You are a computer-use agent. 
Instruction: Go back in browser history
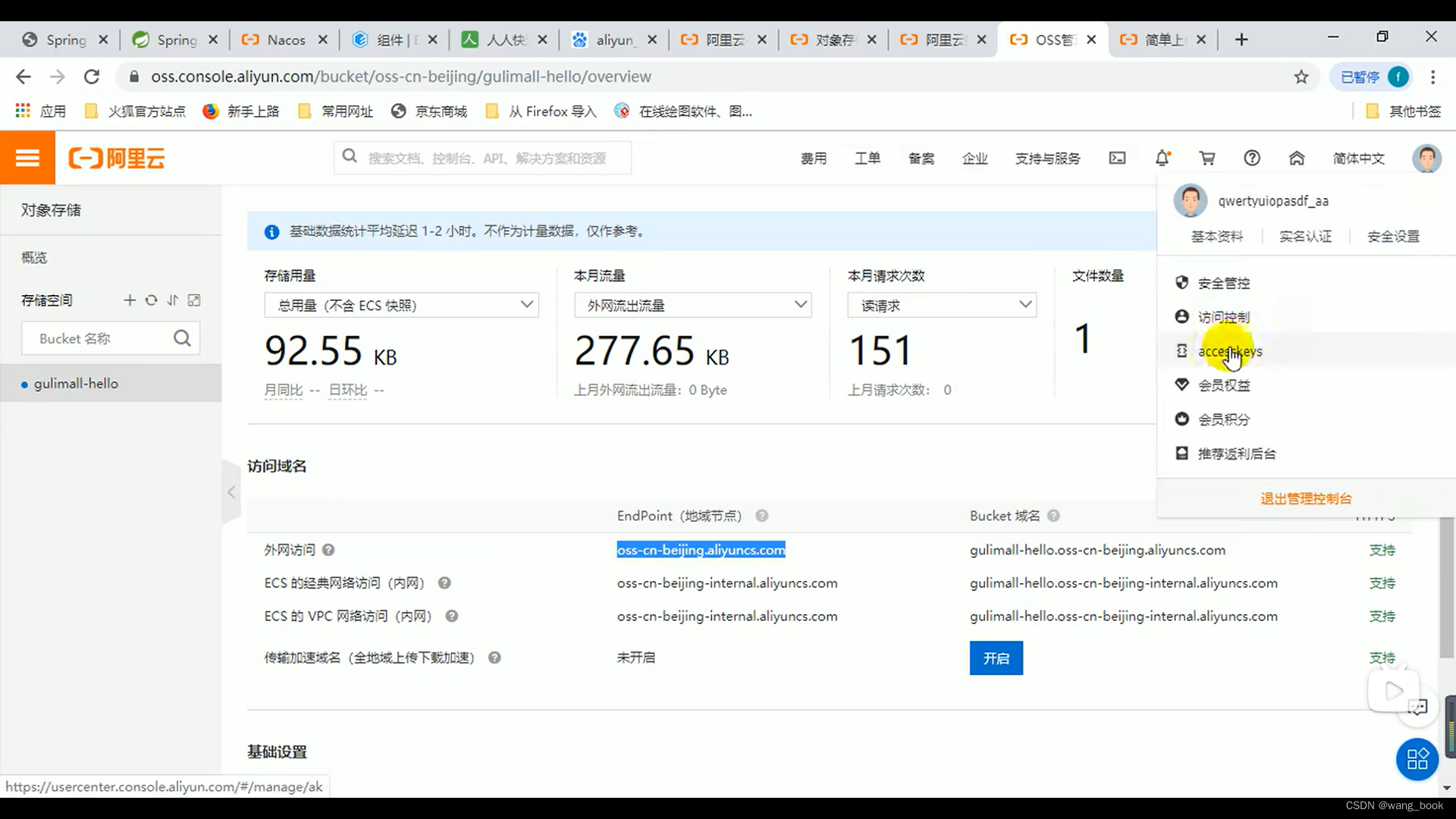24,77
